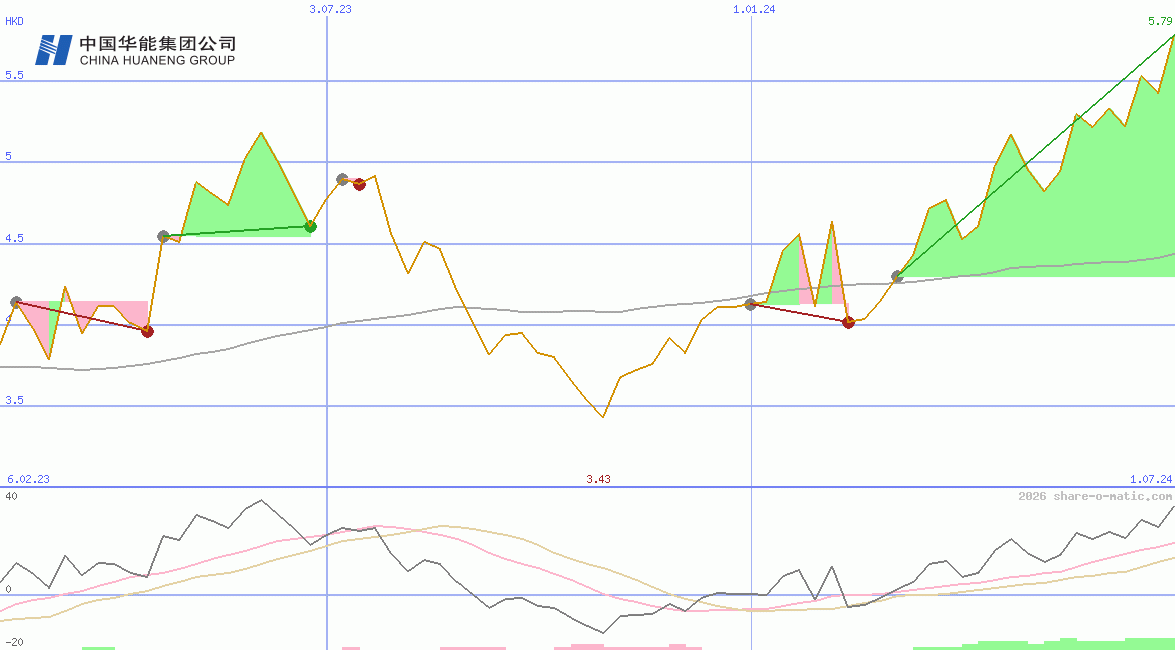Select the gray marker above 1.01.24 gridline
The width and height of the screenshot is (1175, 650).
[750, 305]
